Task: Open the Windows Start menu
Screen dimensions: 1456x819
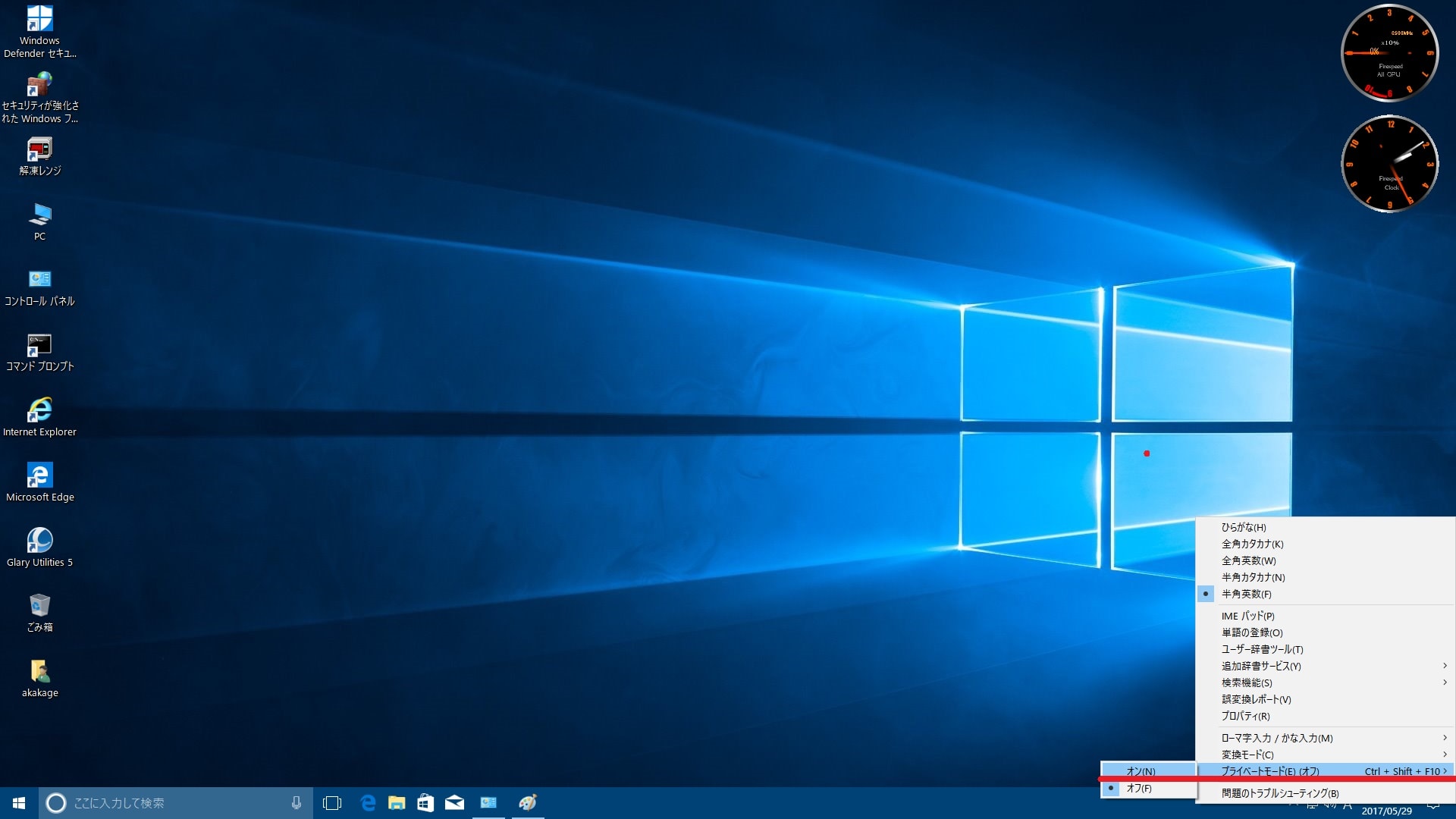Action: [19, 803]
